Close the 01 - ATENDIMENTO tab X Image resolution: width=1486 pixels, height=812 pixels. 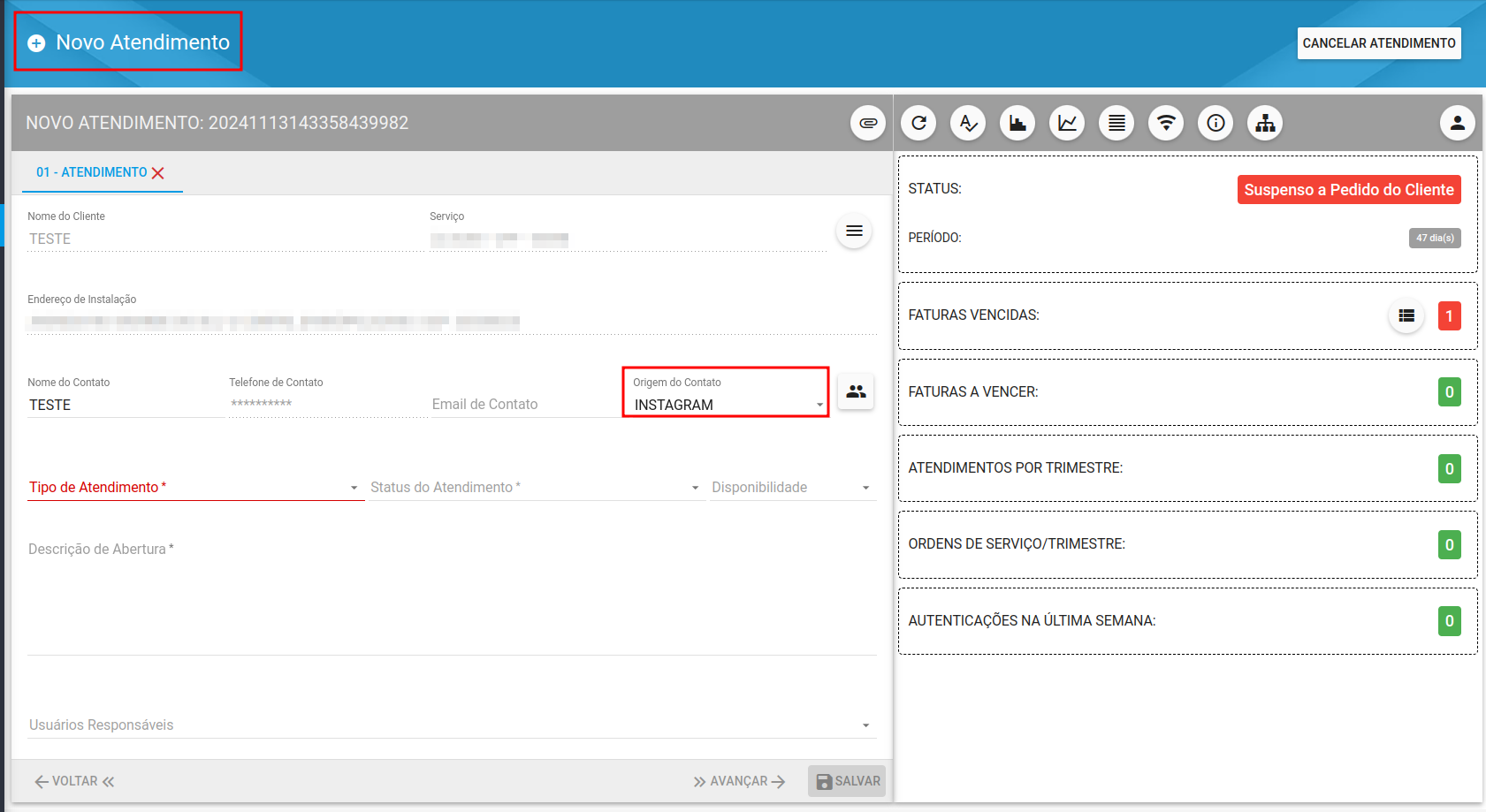pos(158,173)
